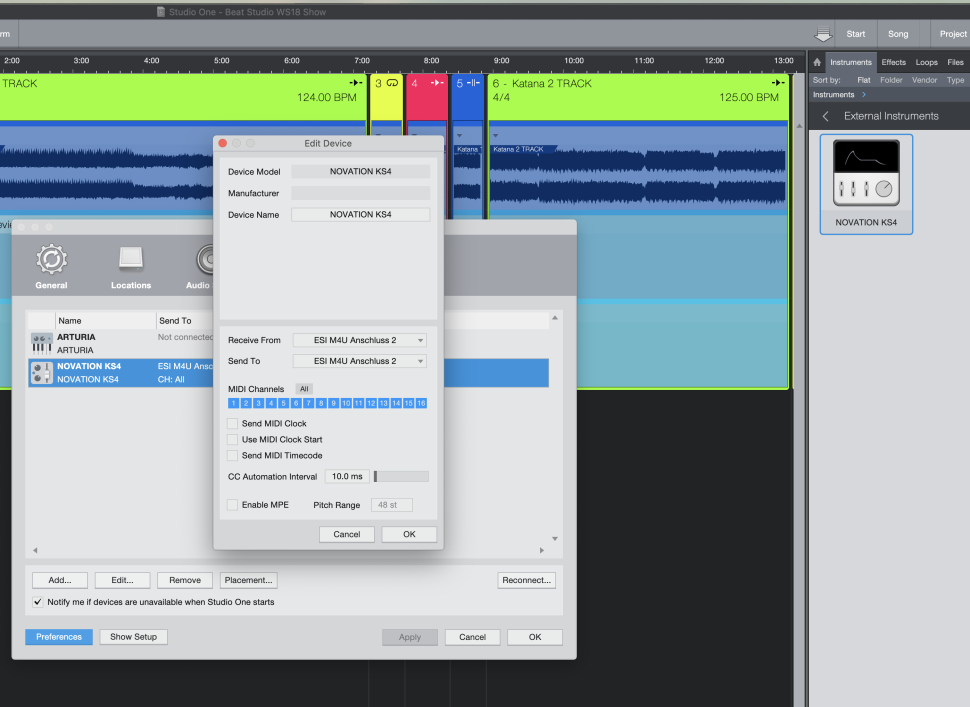The image size is (970, 707).
Task: Switch to the Loops browser tab
Action: coord(926,62)
